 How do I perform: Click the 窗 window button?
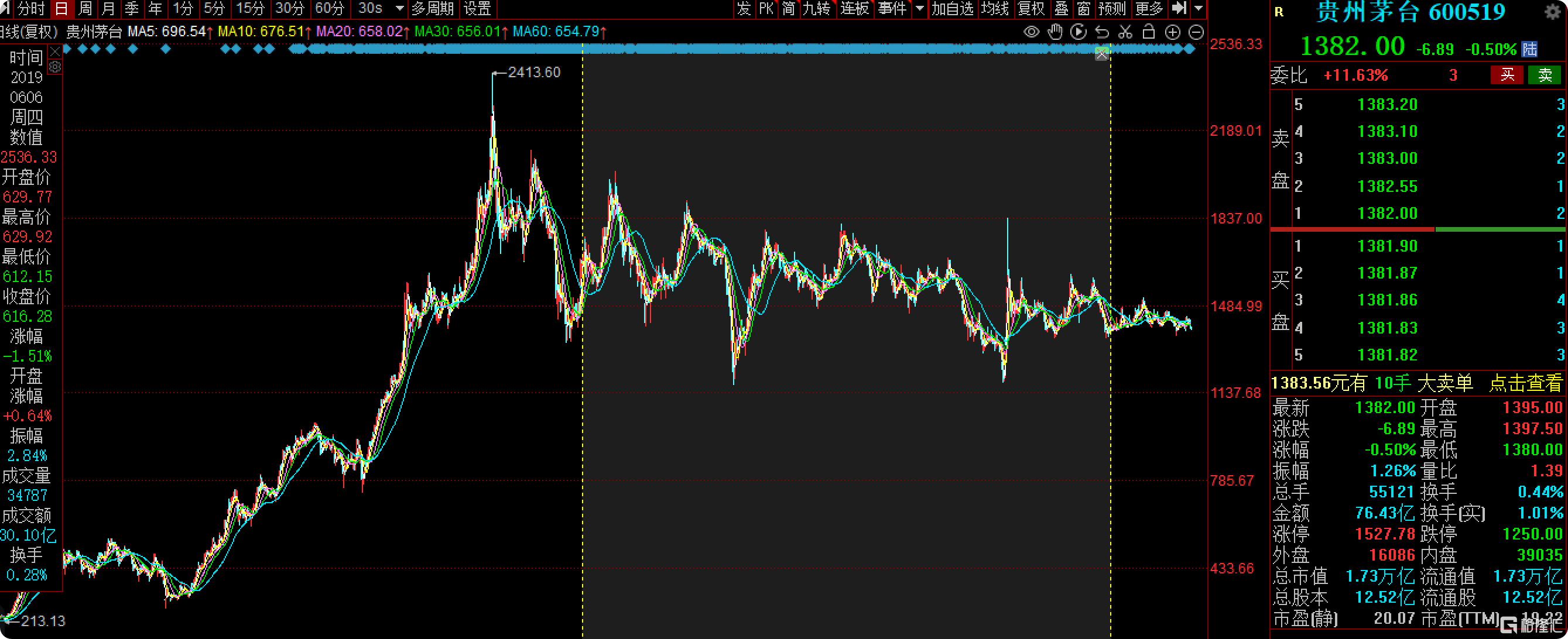1083,9
